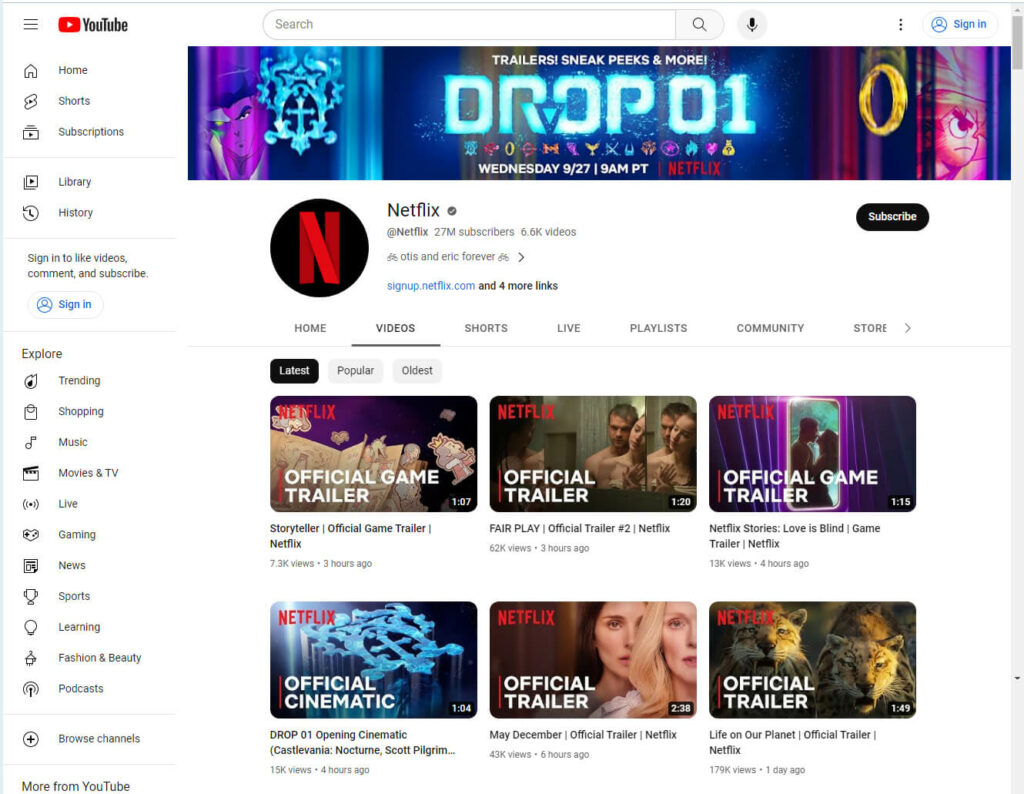Open Sports via trophy icon
The height and width of the screenshot is (794, 1024).
(31, 596)
